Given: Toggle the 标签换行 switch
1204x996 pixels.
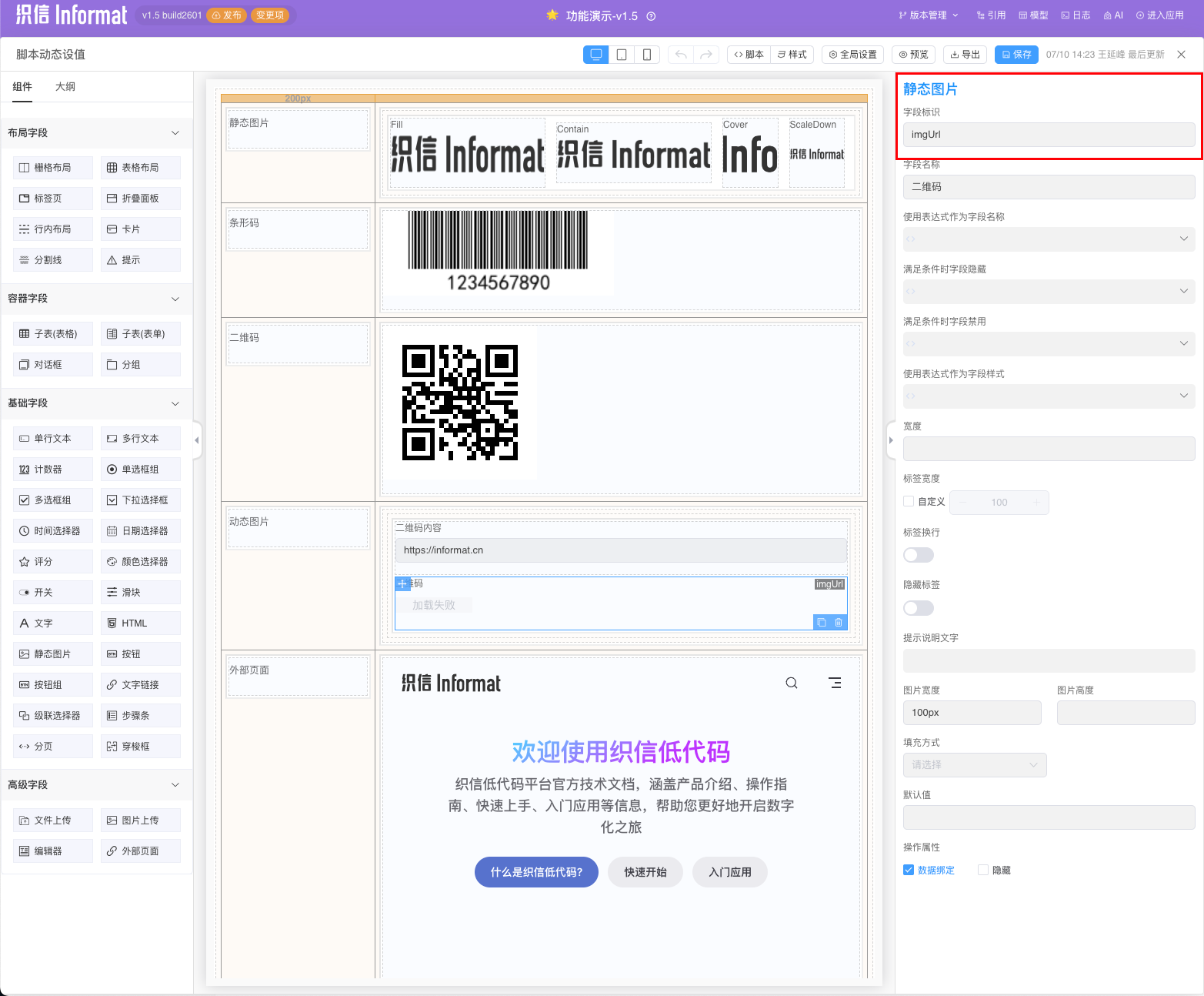Looking at the screenshot, I should point(918,555).
